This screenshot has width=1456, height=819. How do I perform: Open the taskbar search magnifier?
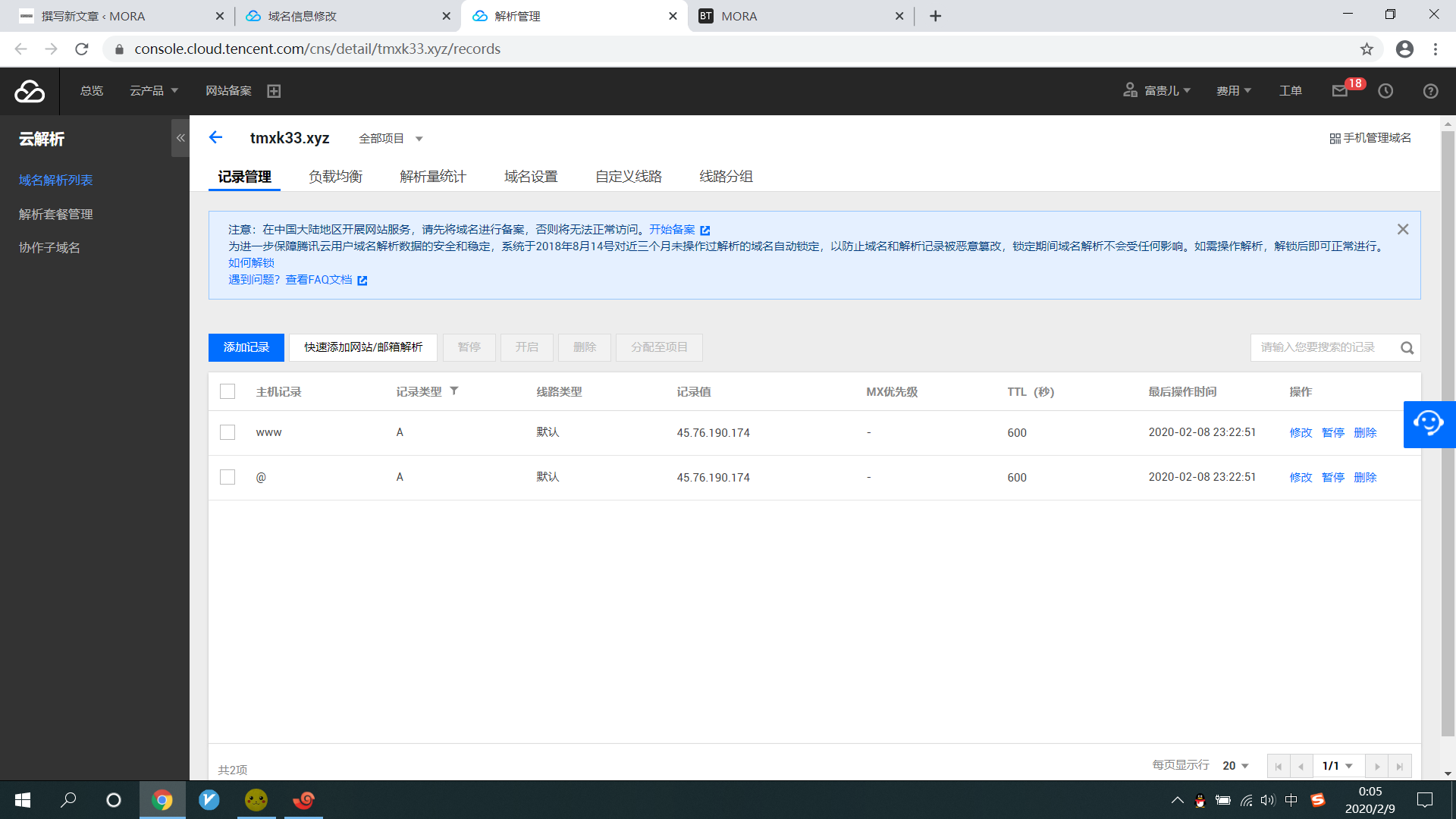click(x=68, y=800)
